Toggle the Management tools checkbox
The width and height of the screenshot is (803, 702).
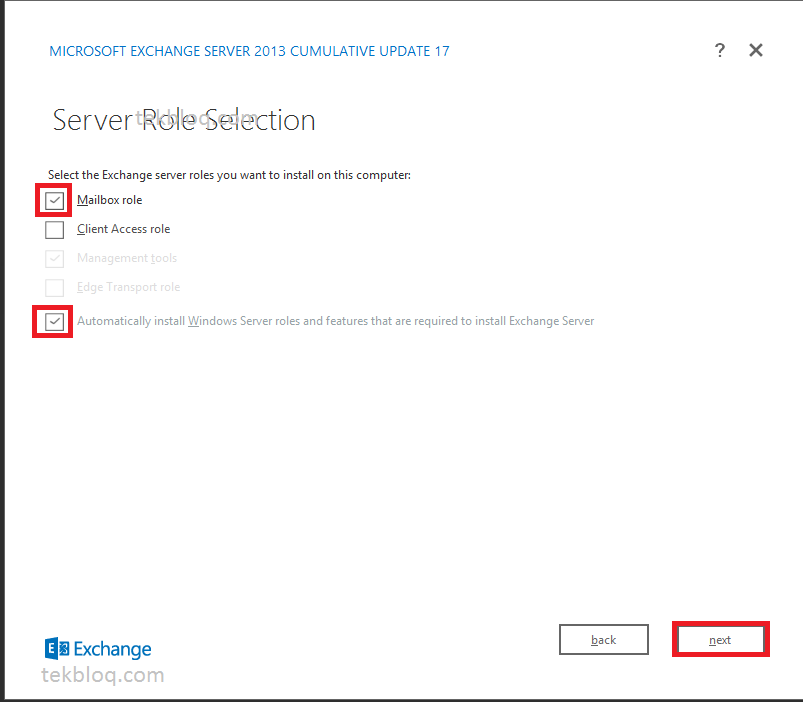tap(54, 259)
